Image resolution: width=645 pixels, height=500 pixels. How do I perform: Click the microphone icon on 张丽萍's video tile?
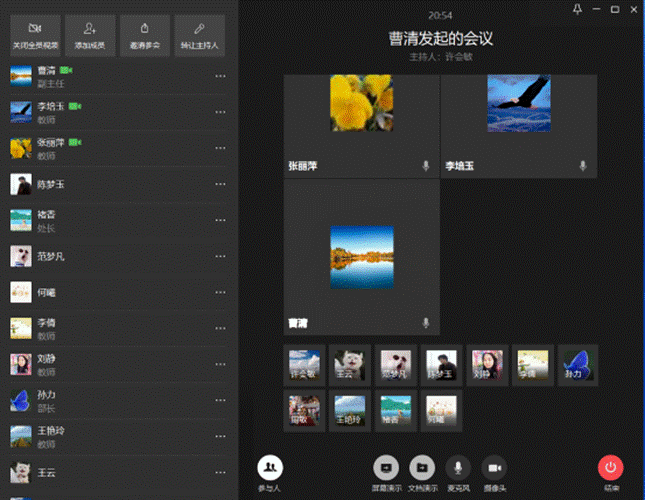[x=426, y=166]
